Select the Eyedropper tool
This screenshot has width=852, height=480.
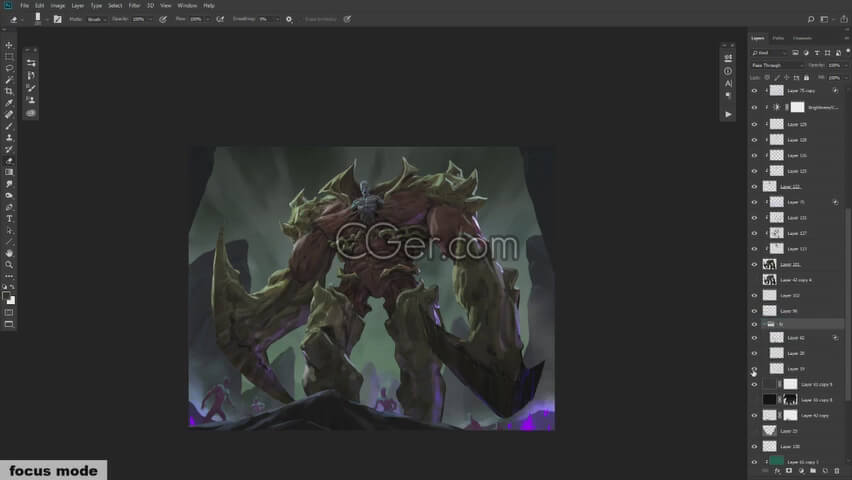click(9, 103)
